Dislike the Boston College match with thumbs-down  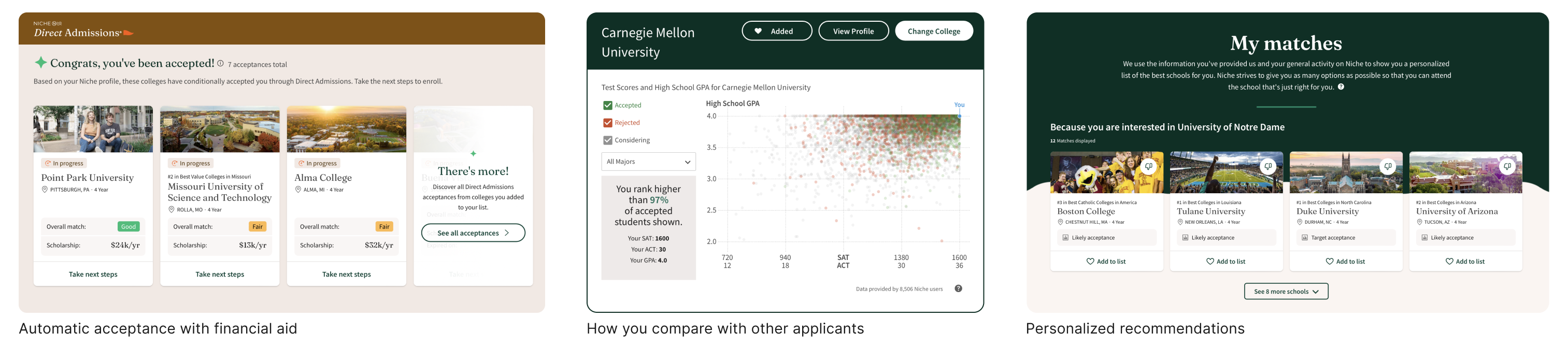pyautogui.click(x=1149, y=166)
